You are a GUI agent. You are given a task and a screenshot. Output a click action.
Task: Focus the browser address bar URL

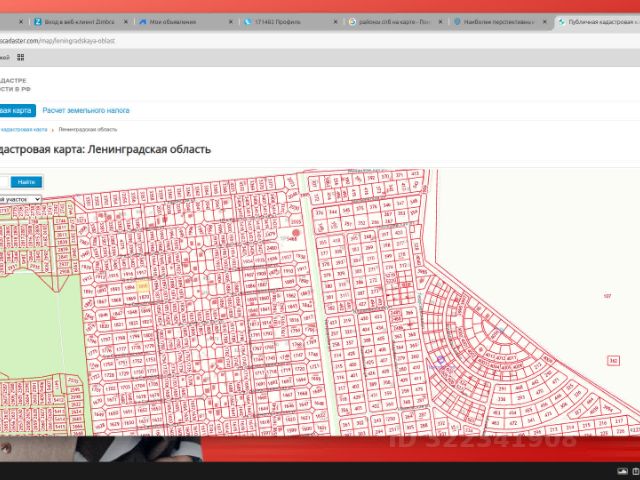pos(57,41)
